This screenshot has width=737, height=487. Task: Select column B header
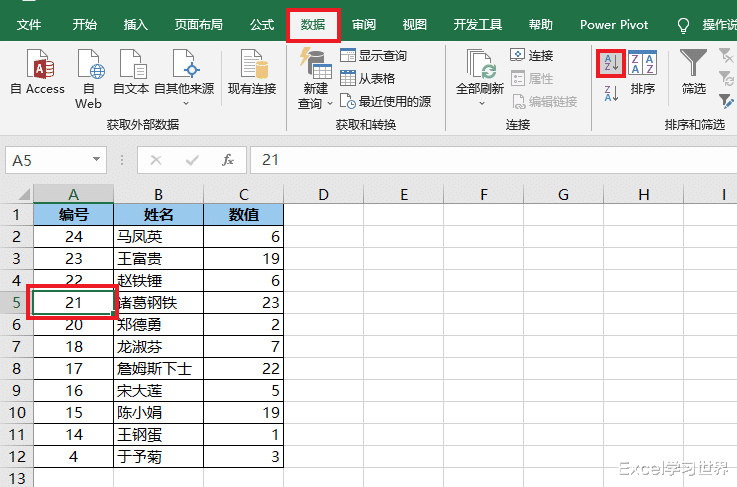tap(158, 194)
